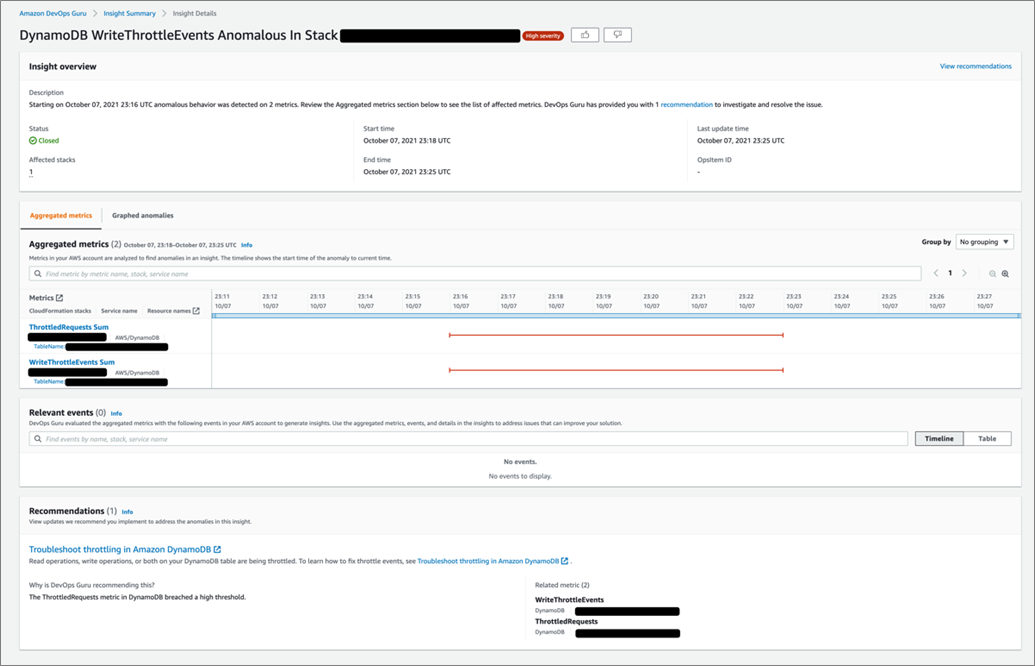Click the Closed status indicator
1035x666 pixels.
44,141
